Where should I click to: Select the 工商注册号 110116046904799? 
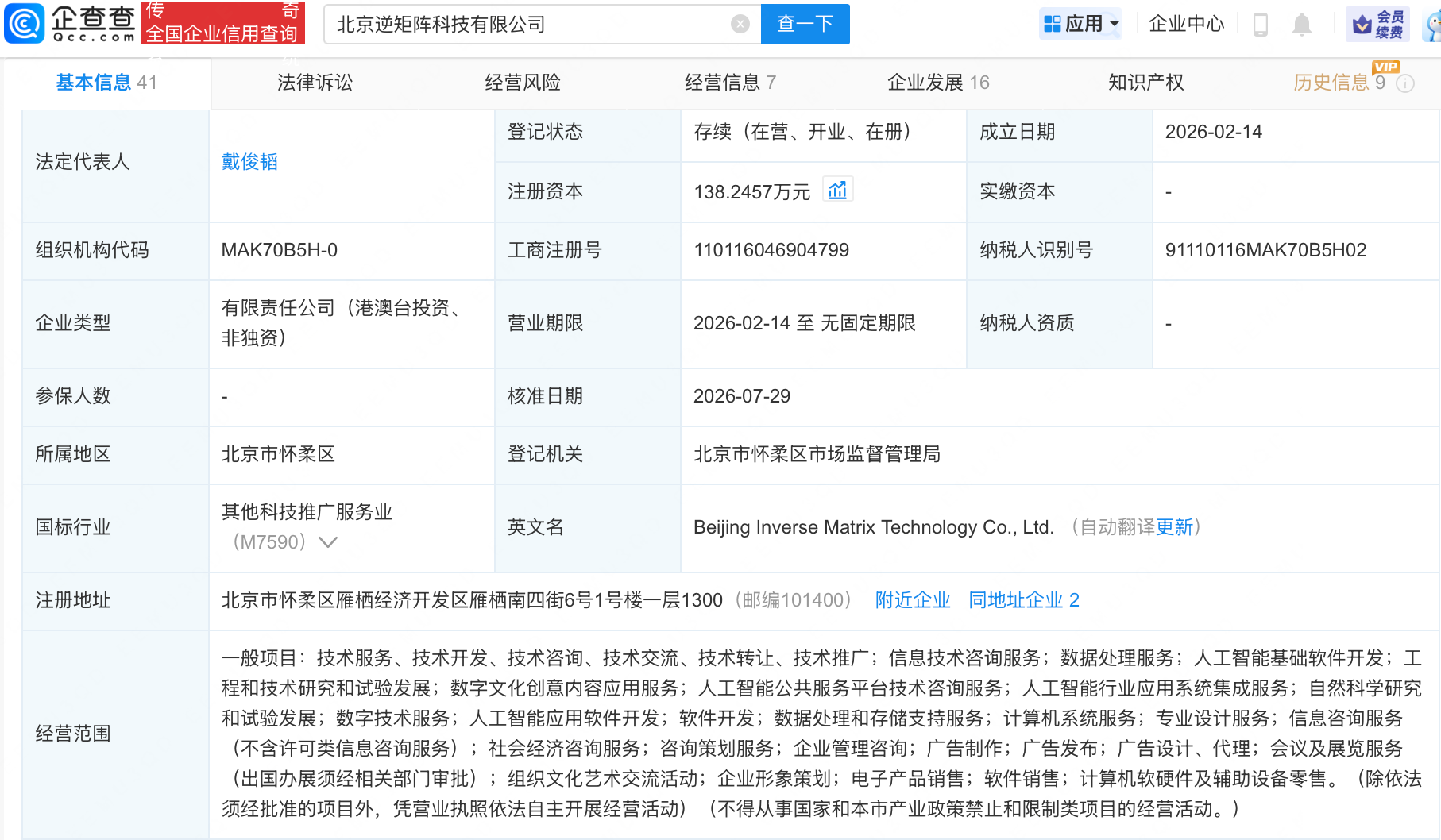(771, 250)
